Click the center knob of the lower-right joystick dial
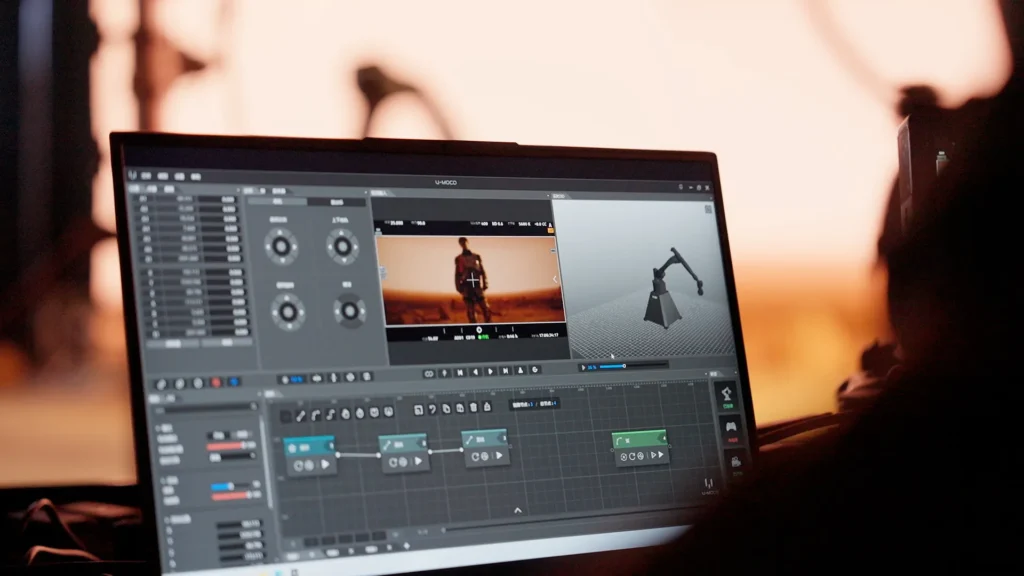Viewport: 1024px width, 576px height. click(350, 311)
